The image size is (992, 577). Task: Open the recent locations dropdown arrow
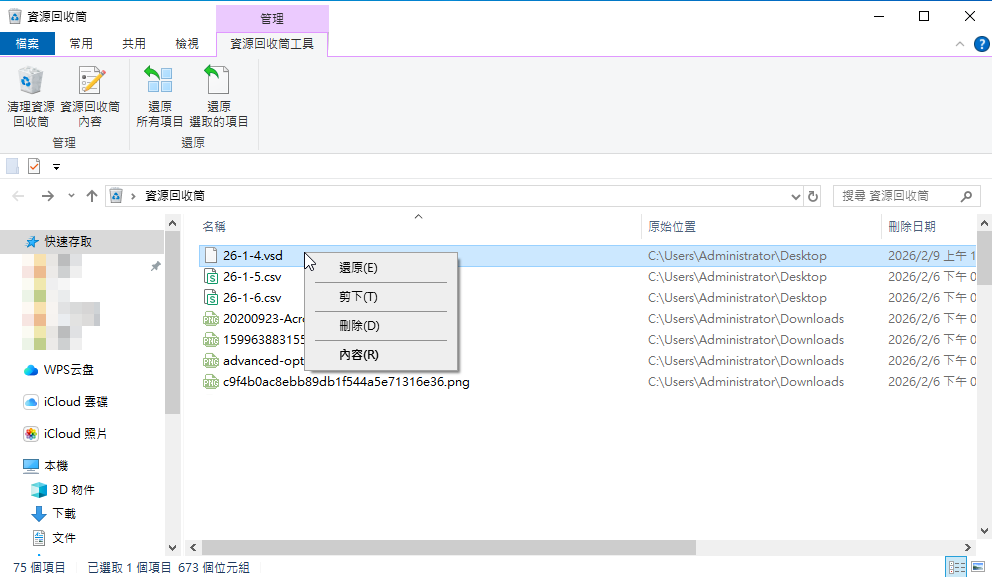click(70, 196)
